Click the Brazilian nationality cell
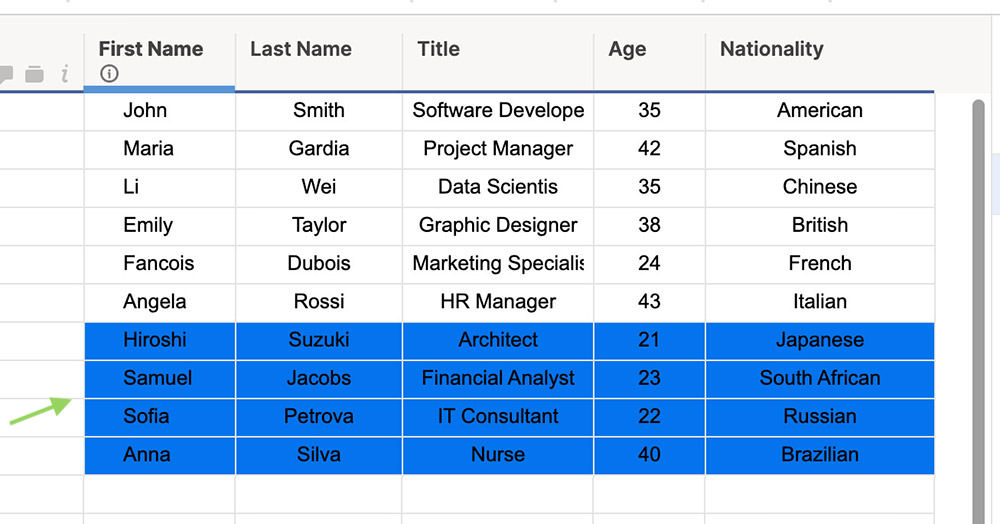 click(x=820, y=455)
